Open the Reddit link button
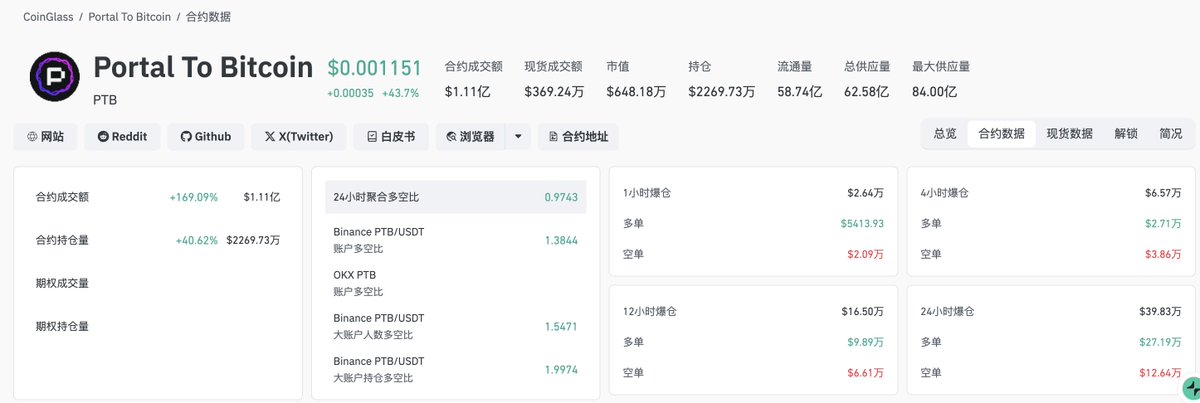This screenshot has height=403, width=1200. pos(122,137)
